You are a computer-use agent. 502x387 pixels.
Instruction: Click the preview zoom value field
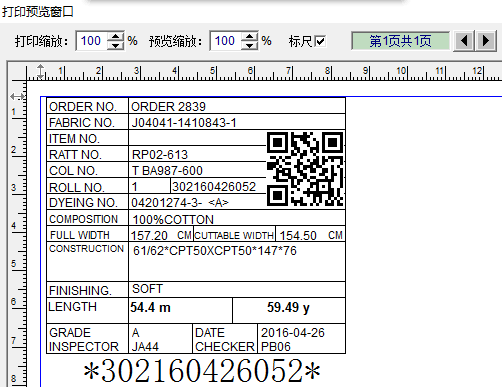(226, 41)
